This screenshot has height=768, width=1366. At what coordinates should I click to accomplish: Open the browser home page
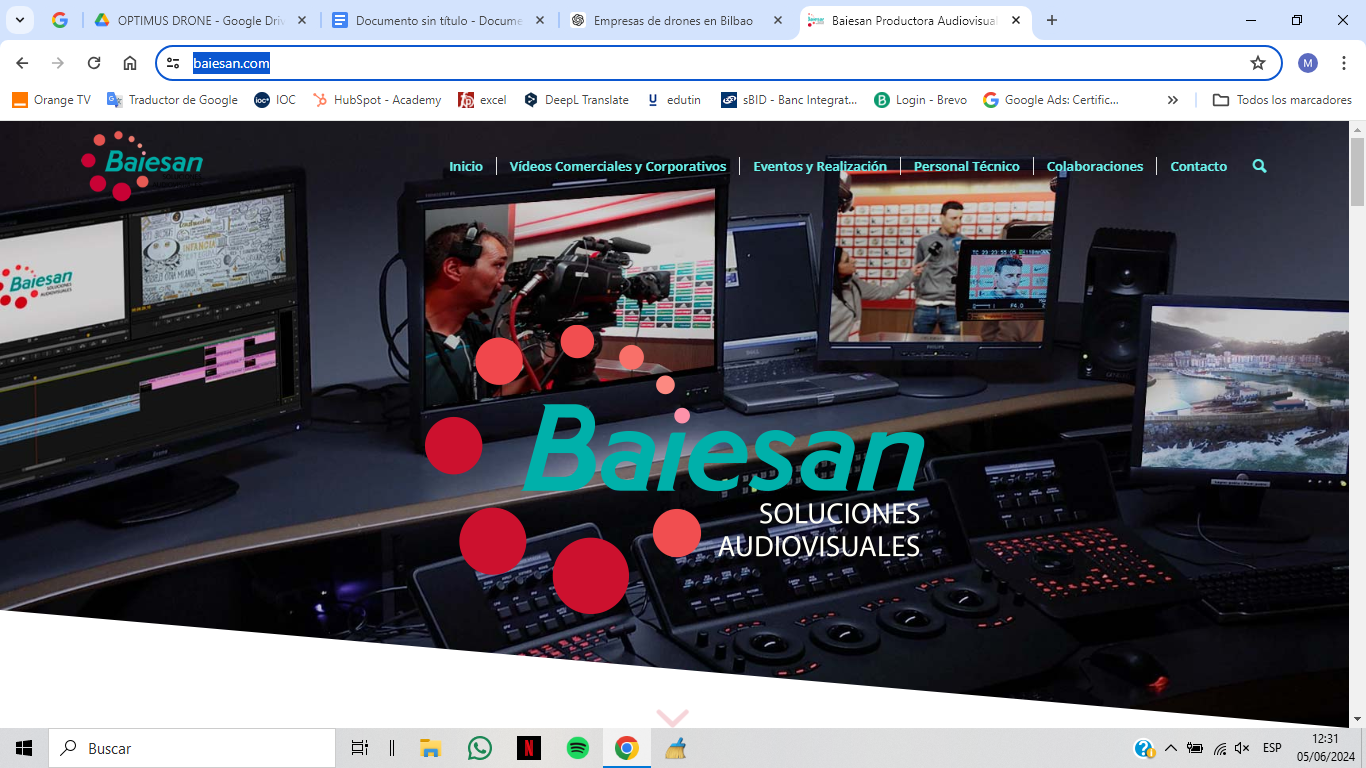pos(130,63)
